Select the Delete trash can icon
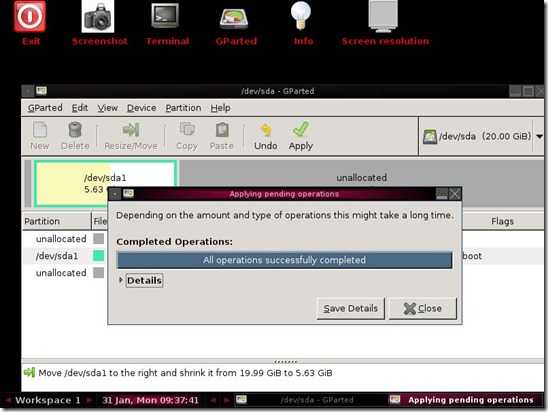 tap(75, 130)
